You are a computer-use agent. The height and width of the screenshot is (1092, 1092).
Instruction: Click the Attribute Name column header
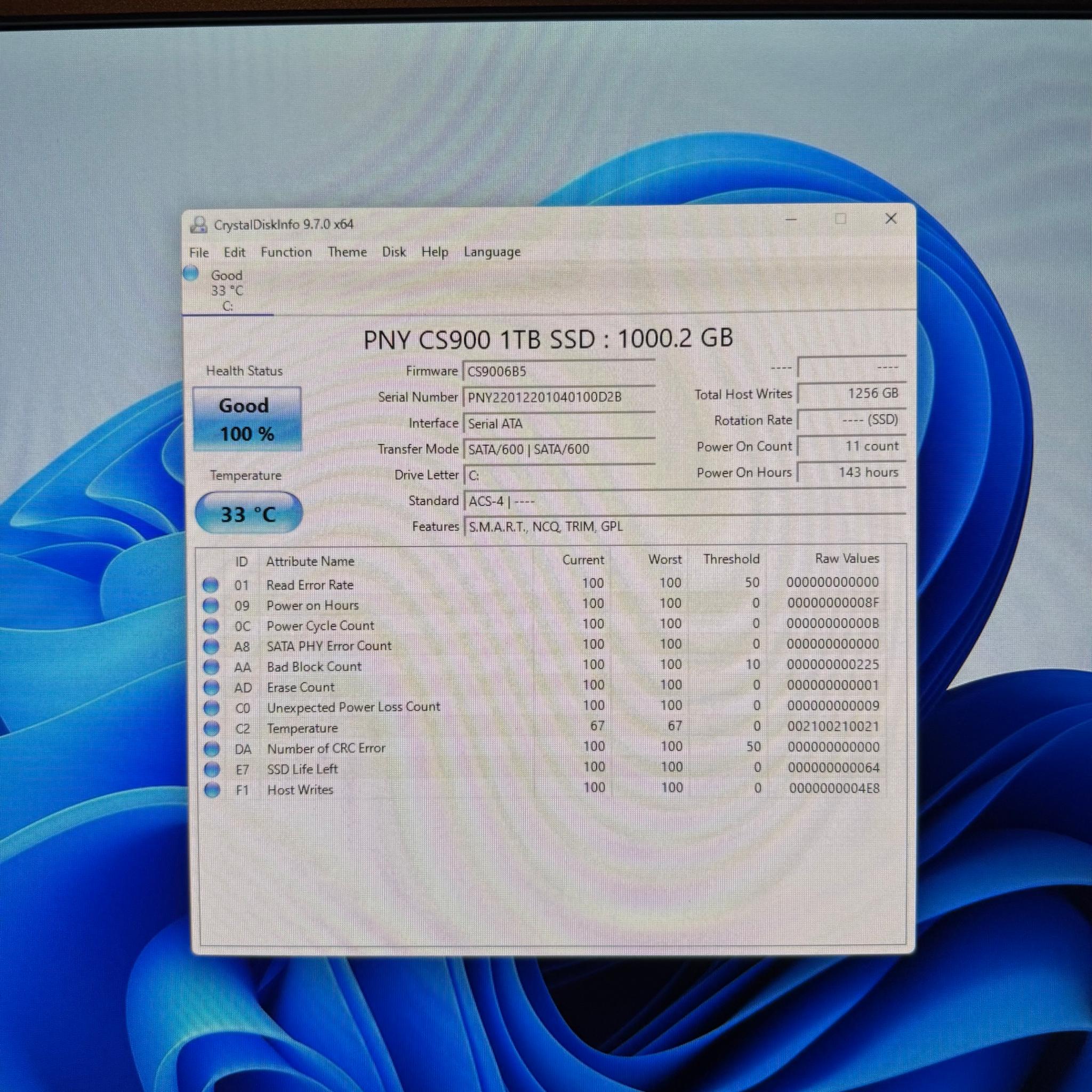(310, 561)
